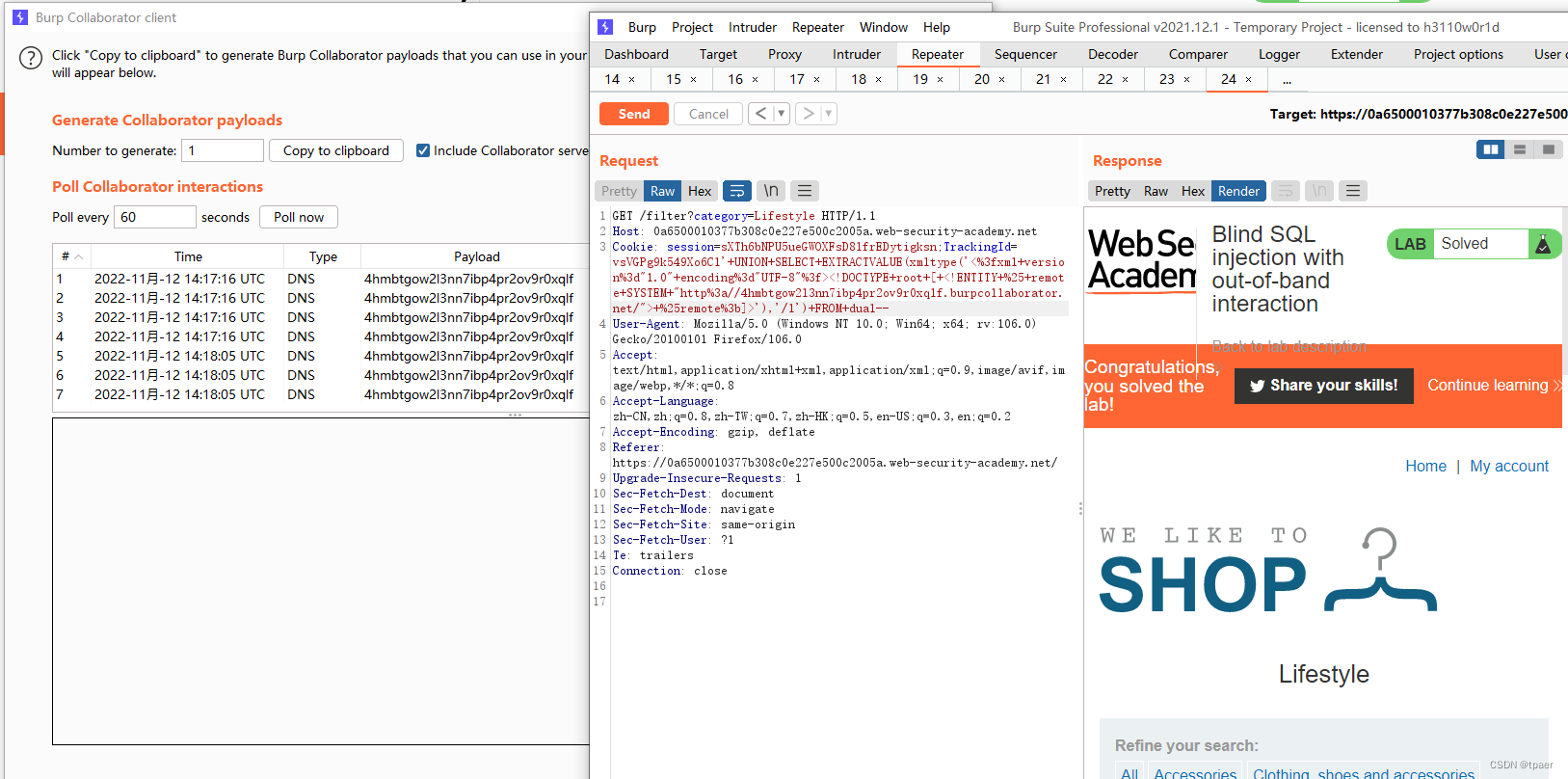The height and width of the screenshot is (779, 1568).
Task: Open forward-history dropdown arrow
Action: (x=828, y=114)
